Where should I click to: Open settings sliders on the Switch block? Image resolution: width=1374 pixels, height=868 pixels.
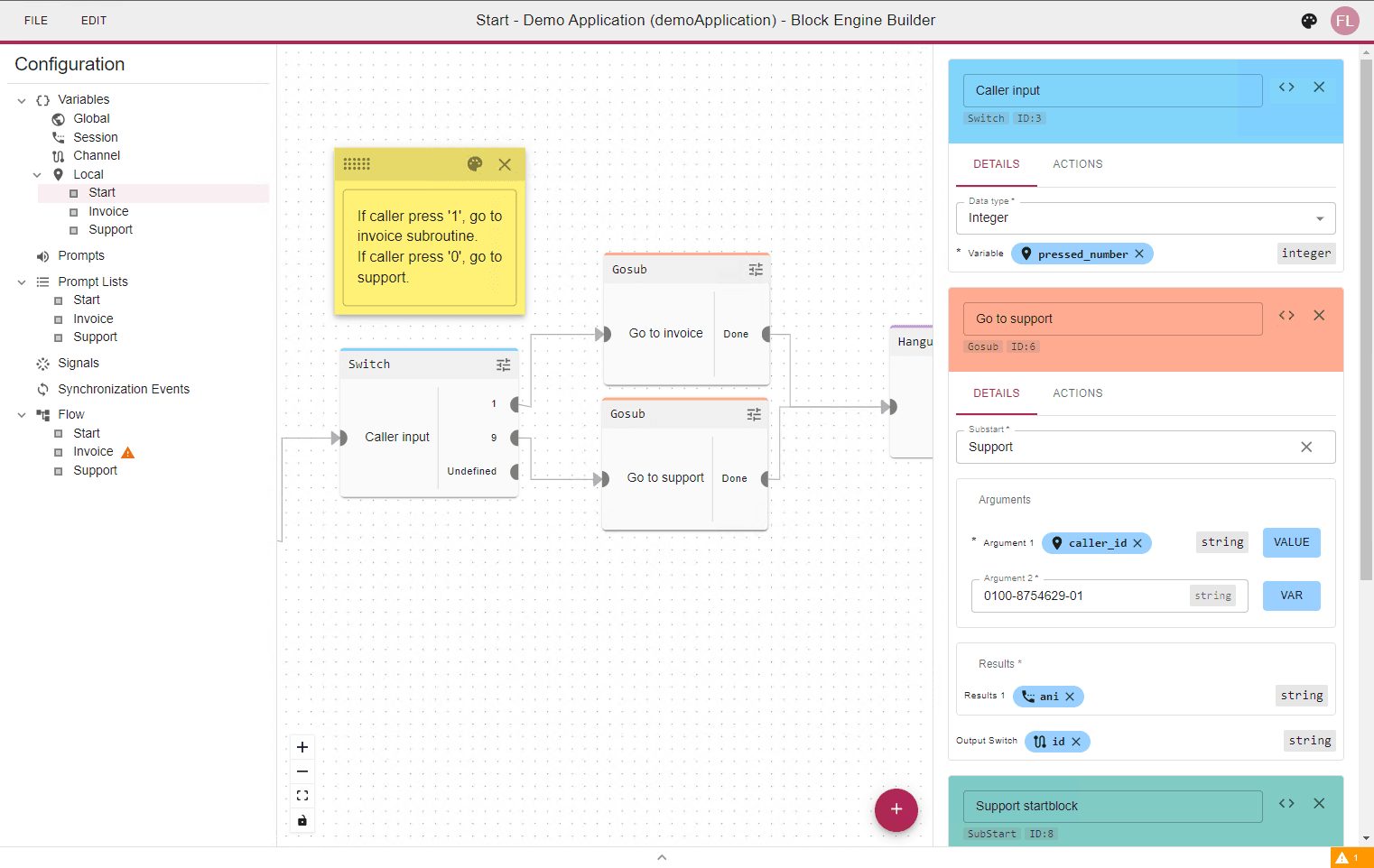coord(504,364)
